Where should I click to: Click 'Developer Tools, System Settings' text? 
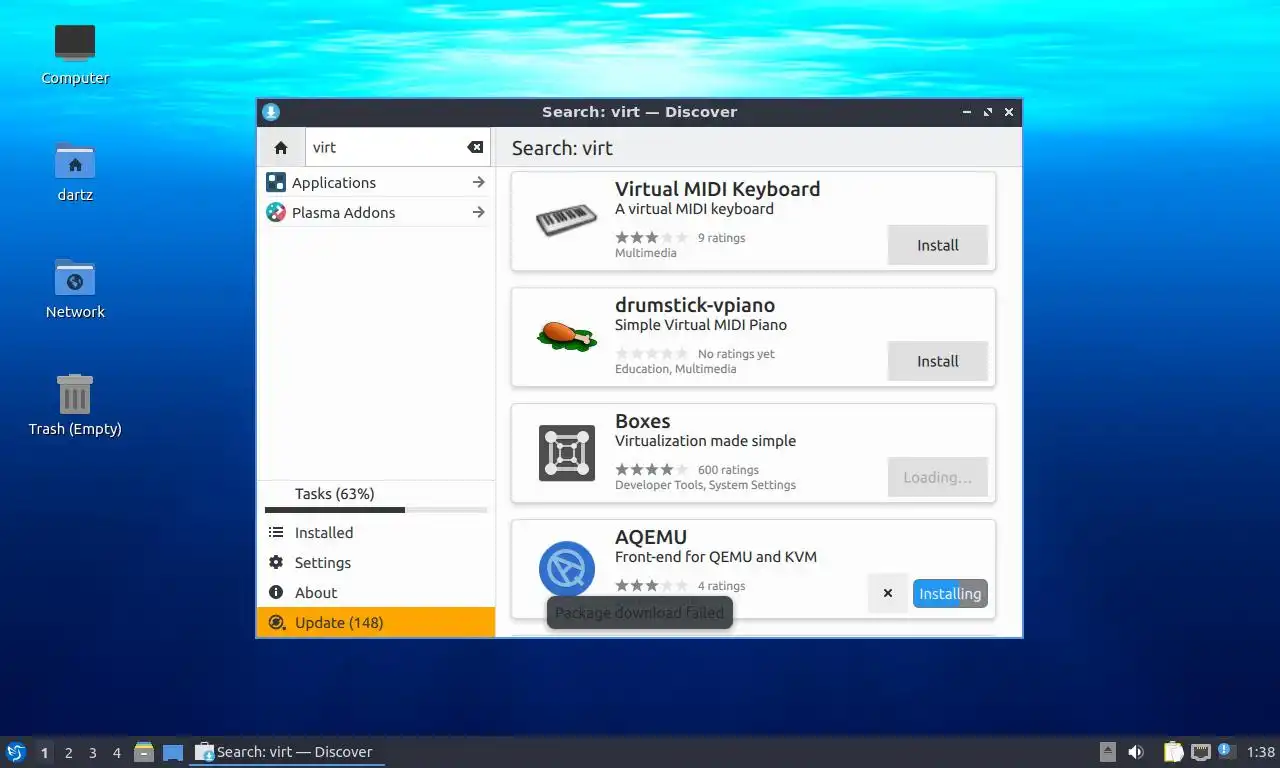705,485
